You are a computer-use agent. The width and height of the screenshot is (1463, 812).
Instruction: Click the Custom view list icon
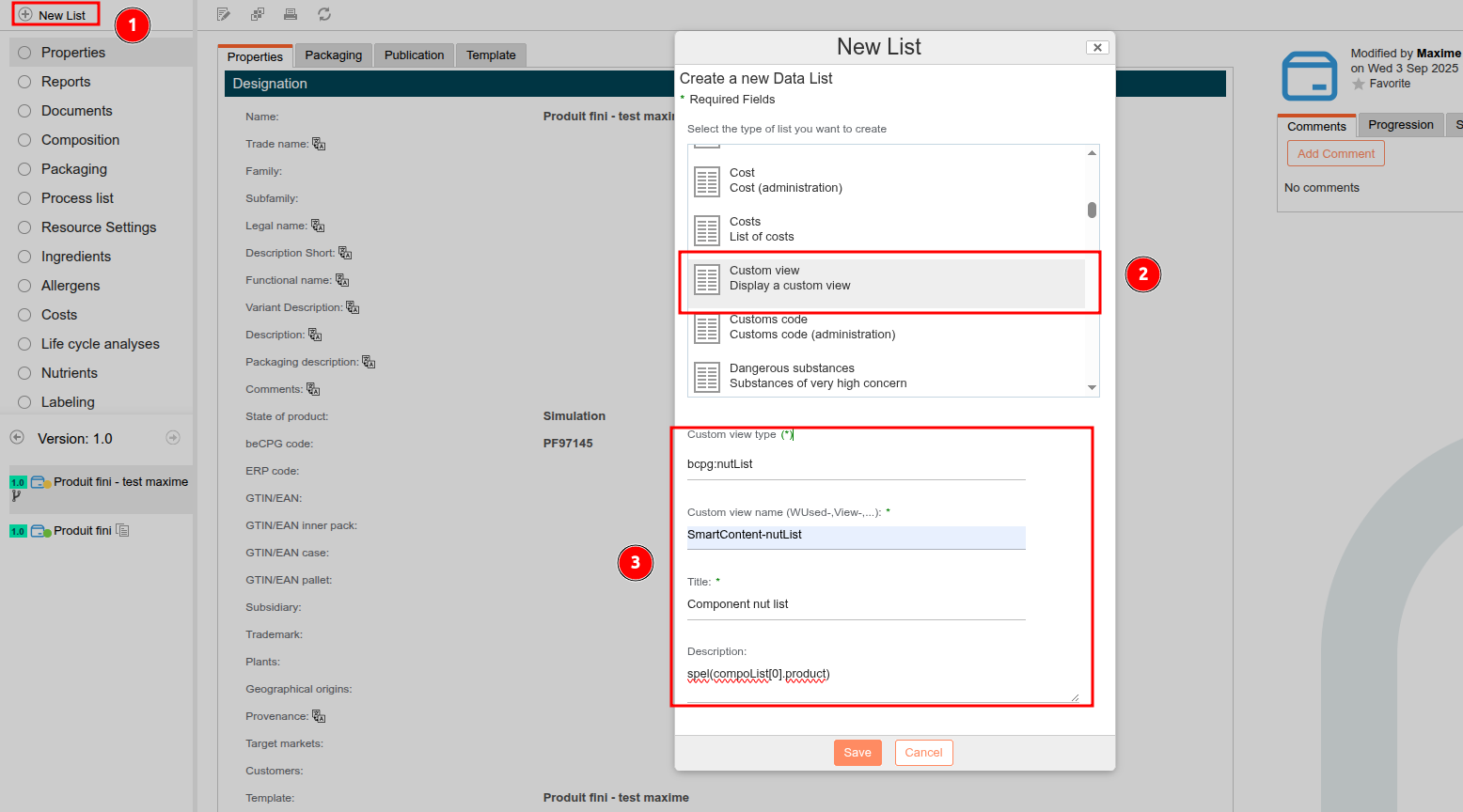point(707,279)
